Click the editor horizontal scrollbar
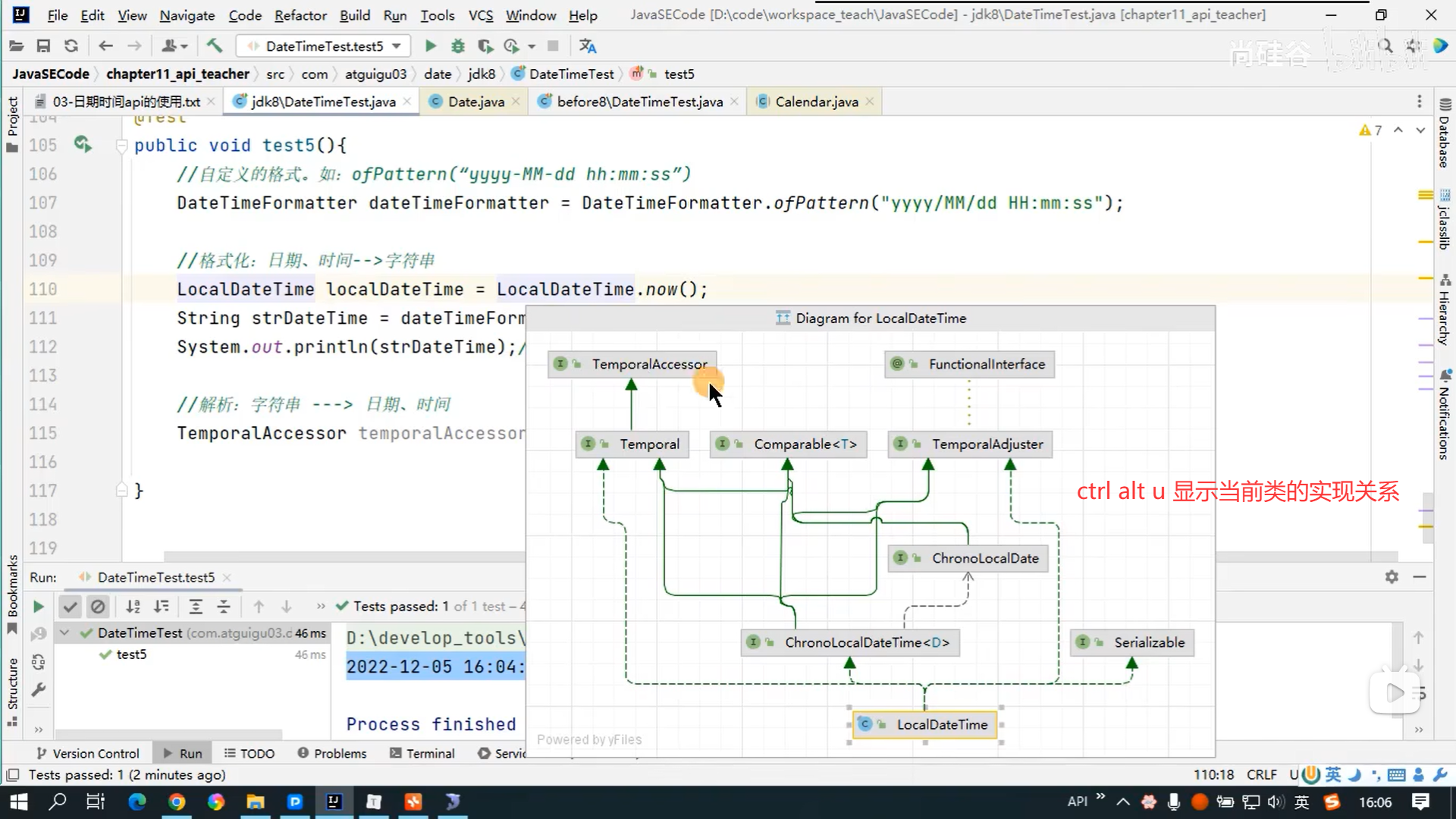Viewport: 1456px width, 819px height. pos(341,556)
